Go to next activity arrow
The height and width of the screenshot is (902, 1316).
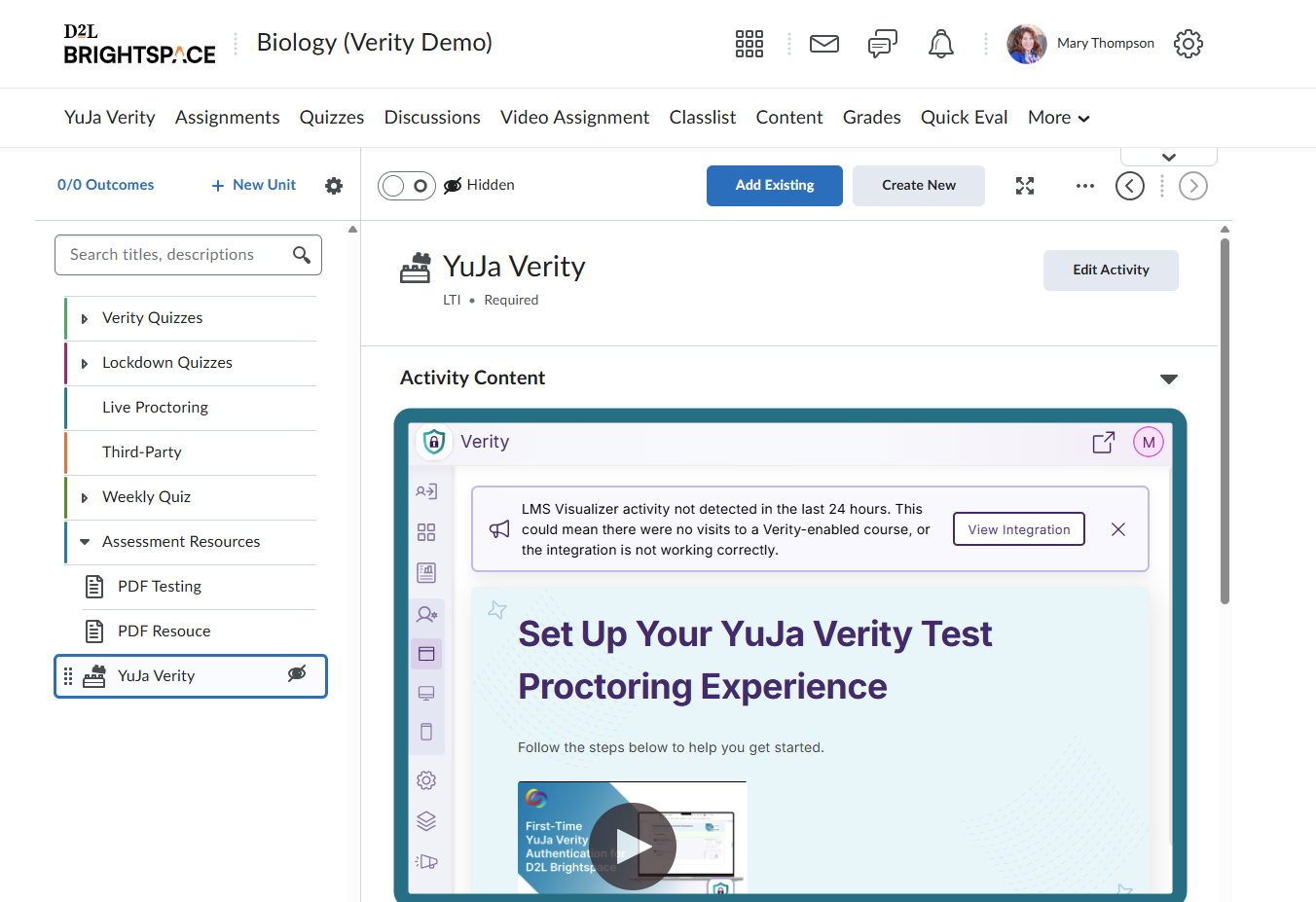coord(1193,186)
